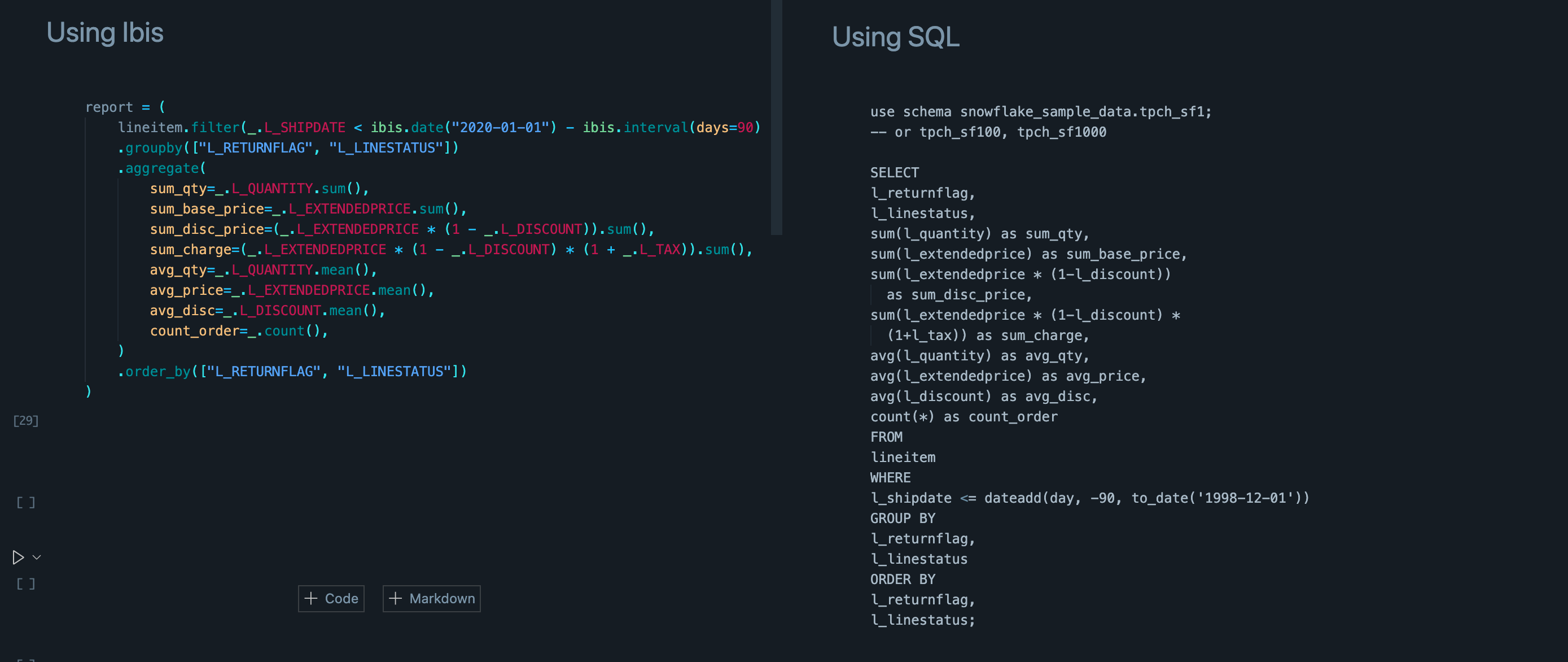Viewport: 1568px width, 662px height.
Task: Click the [29] execution count label
Action: pyautogui.click(x=25, y=420)
